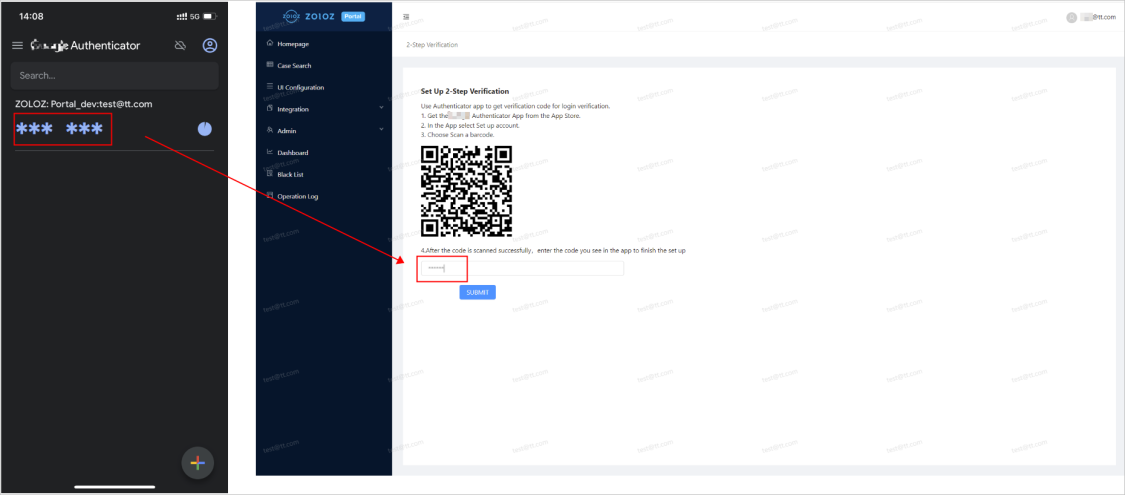Click the Case Search icon
1125x495 pixels.
(x=270, y=65)
